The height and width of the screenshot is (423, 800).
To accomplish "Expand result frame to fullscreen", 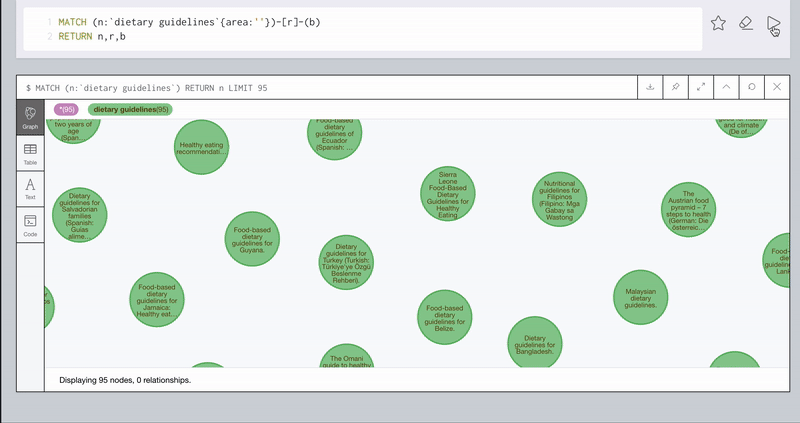I will pos(701,87).
